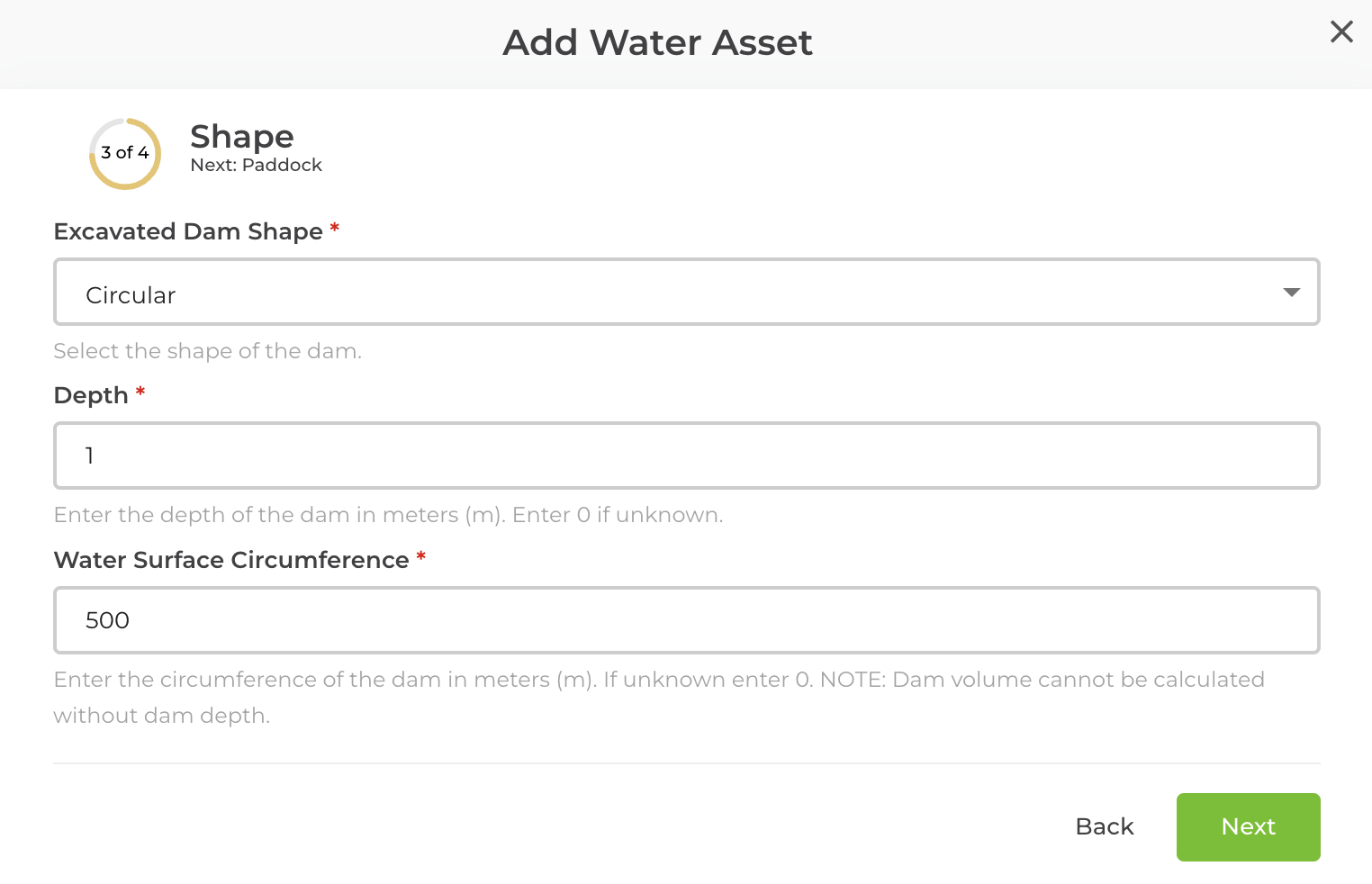Click the X icon in top right corner
This screenshot has width=1372, height=884.
pyautogui.click(x=1341, y=32)
